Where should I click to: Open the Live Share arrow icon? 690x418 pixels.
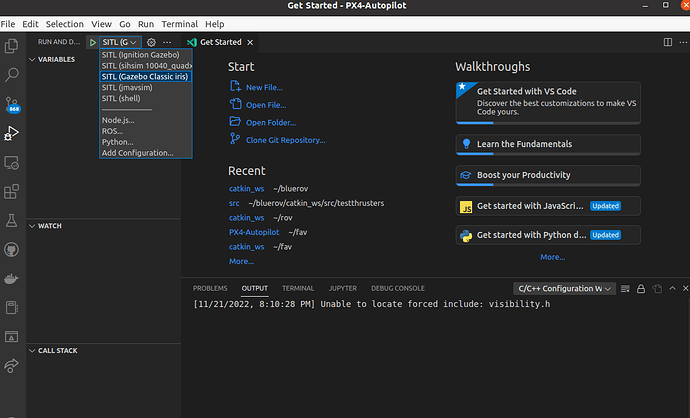(x=11, y=366)
